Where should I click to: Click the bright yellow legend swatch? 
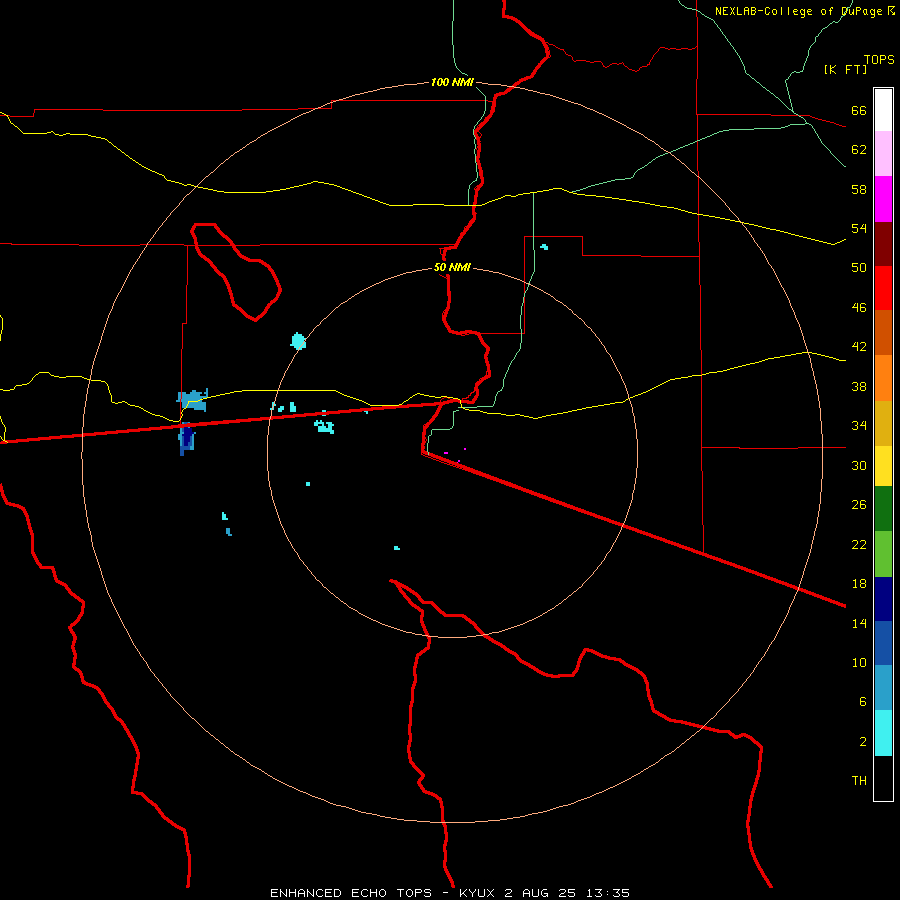pos(883,465)
